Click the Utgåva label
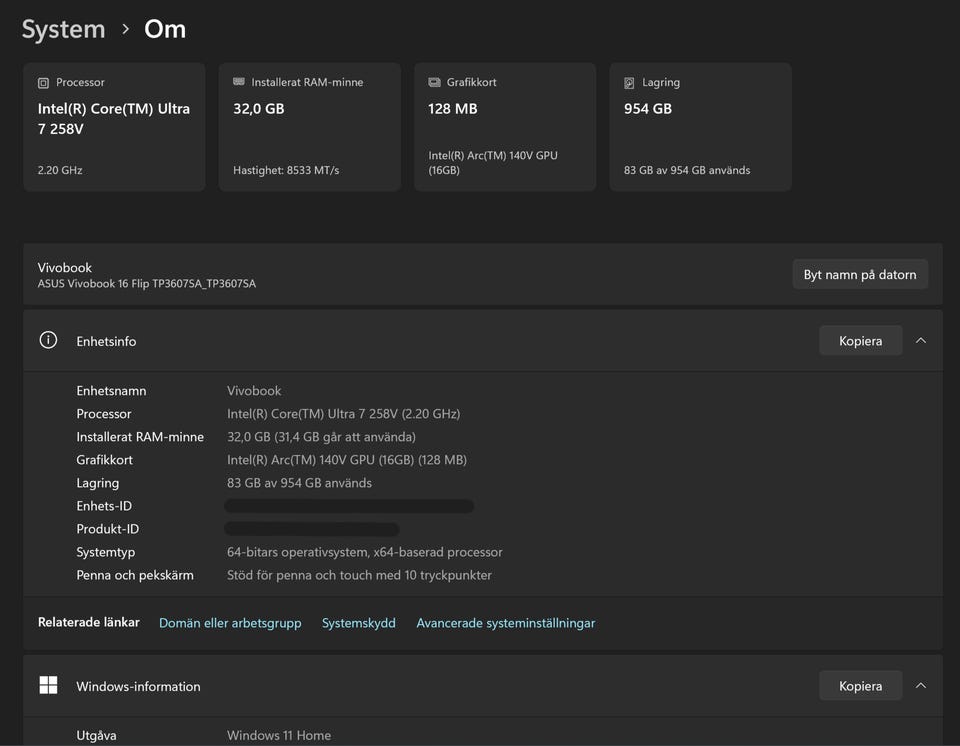 (x=96, y=735)
